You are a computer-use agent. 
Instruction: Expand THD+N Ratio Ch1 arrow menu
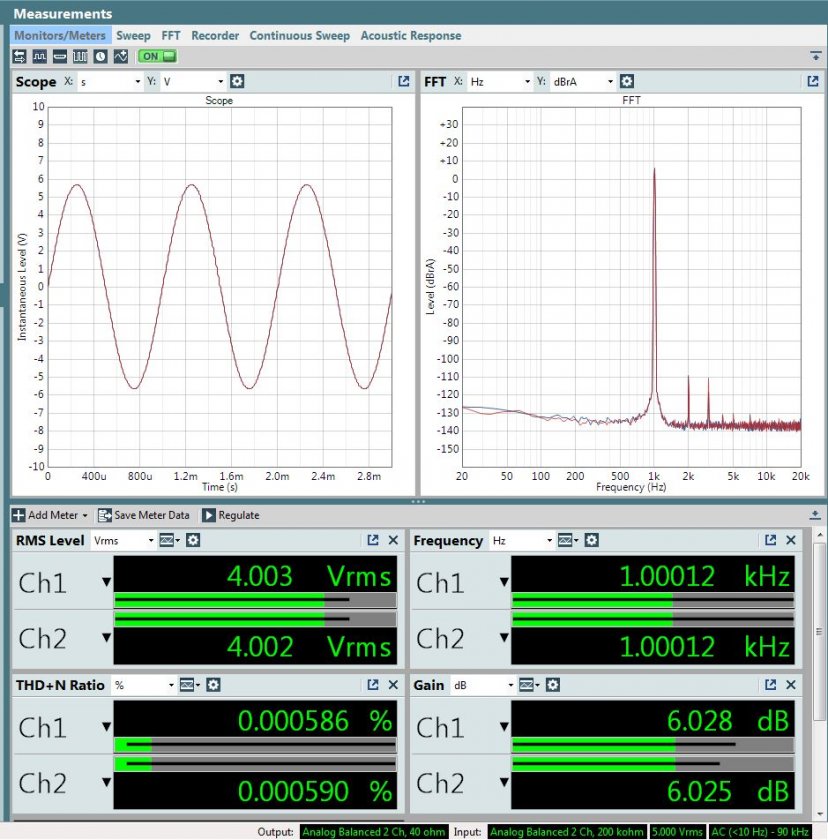106,727
